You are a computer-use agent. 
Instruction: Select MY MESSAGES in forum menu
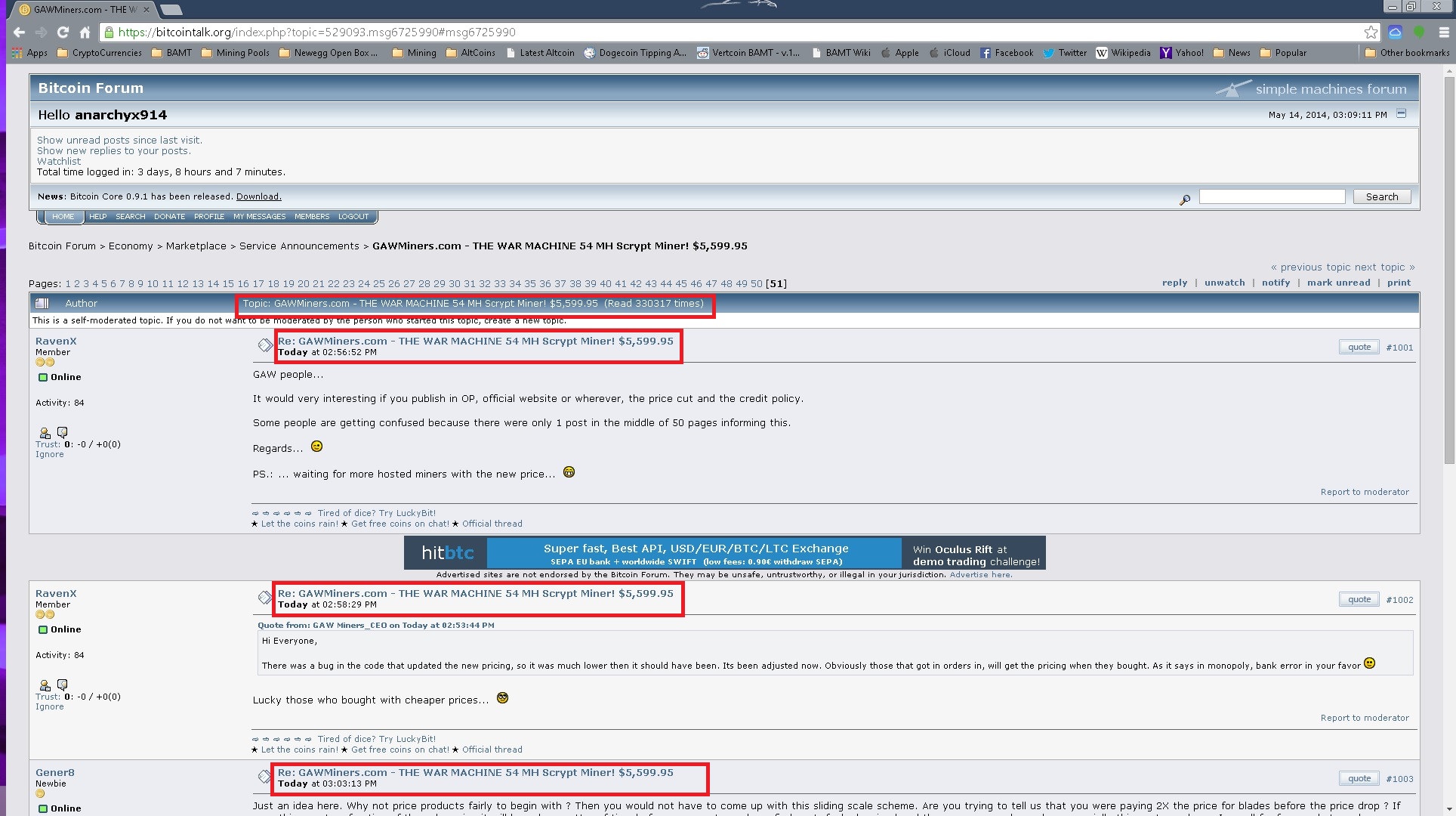click(x=260, y=217)
